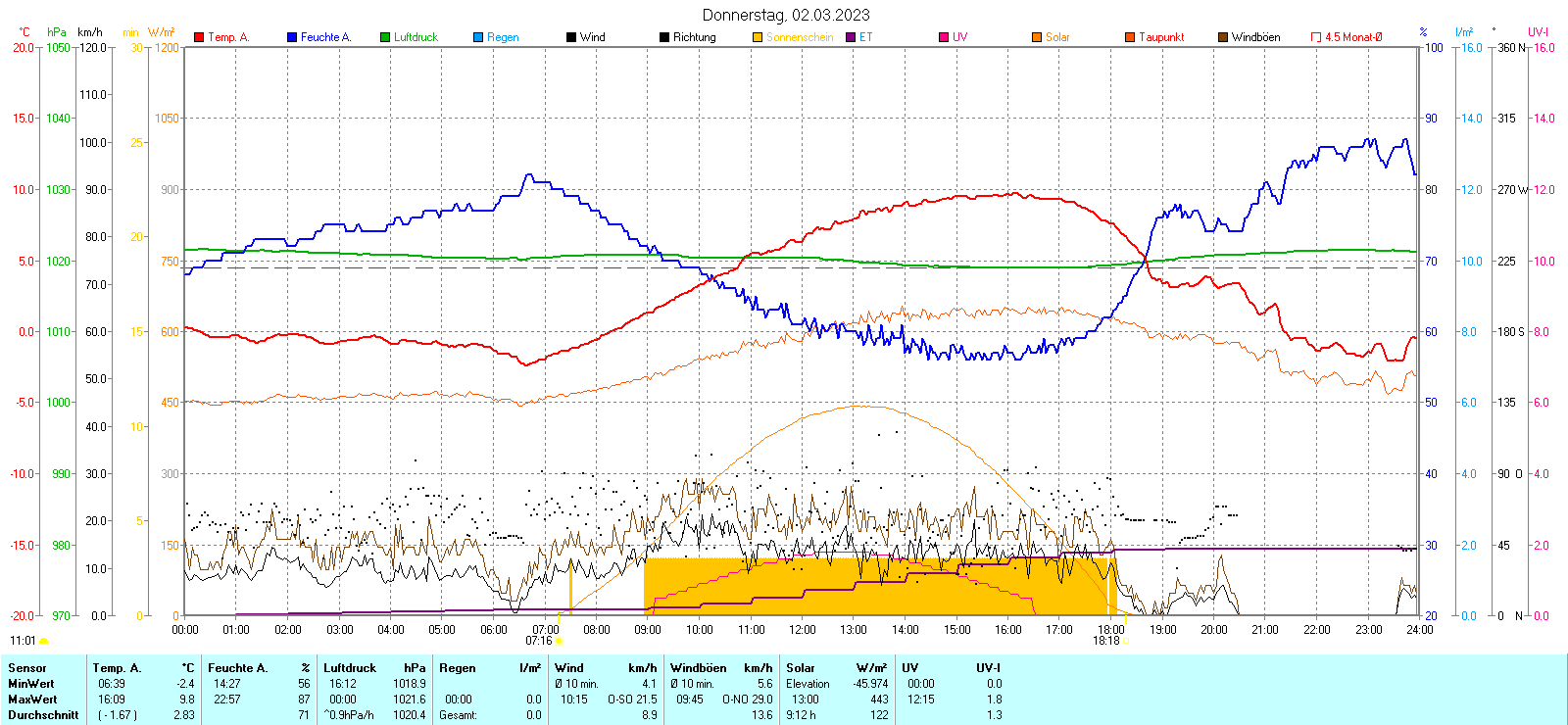Click the Donnerstag, 02.03.2023 chart title
Image resolution: width=1568 pixels, height=725 pixels.
785,15
